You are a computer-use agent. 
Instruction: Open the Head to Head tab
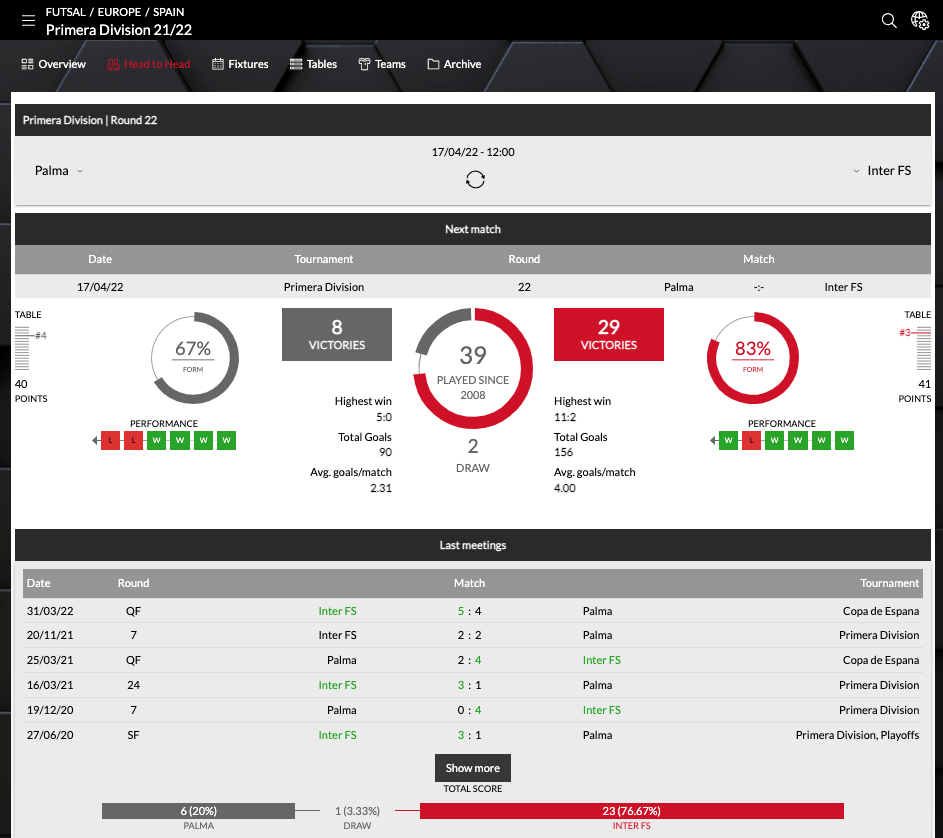click(x=149, y=64)
